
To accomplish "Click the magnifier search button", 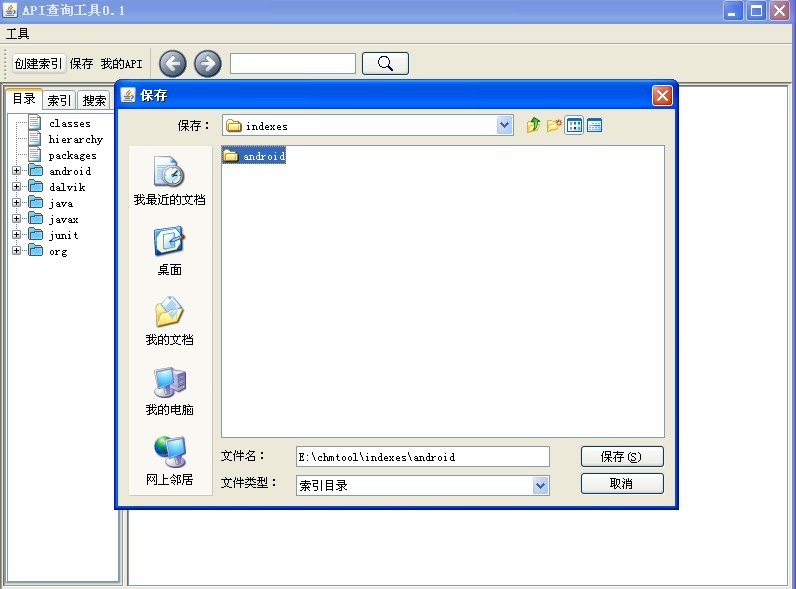I will [385, 63].
